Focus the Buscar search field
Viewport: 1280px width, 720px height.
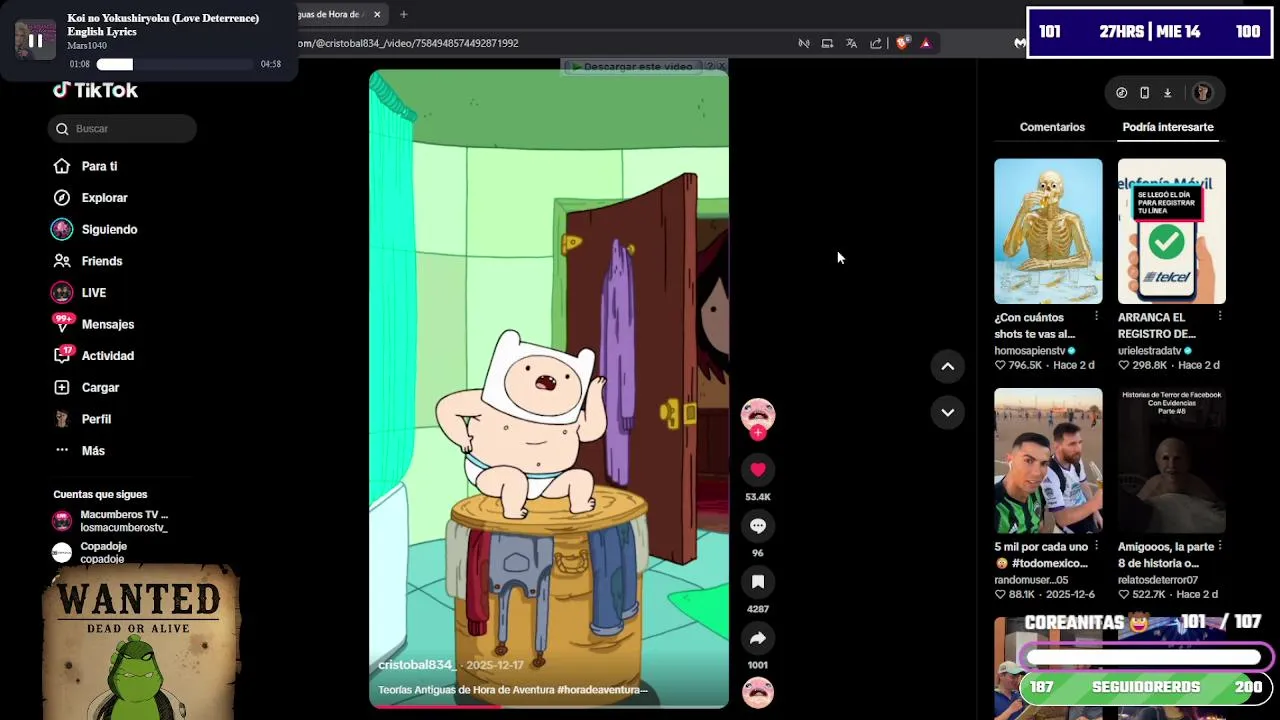(122, 128)
